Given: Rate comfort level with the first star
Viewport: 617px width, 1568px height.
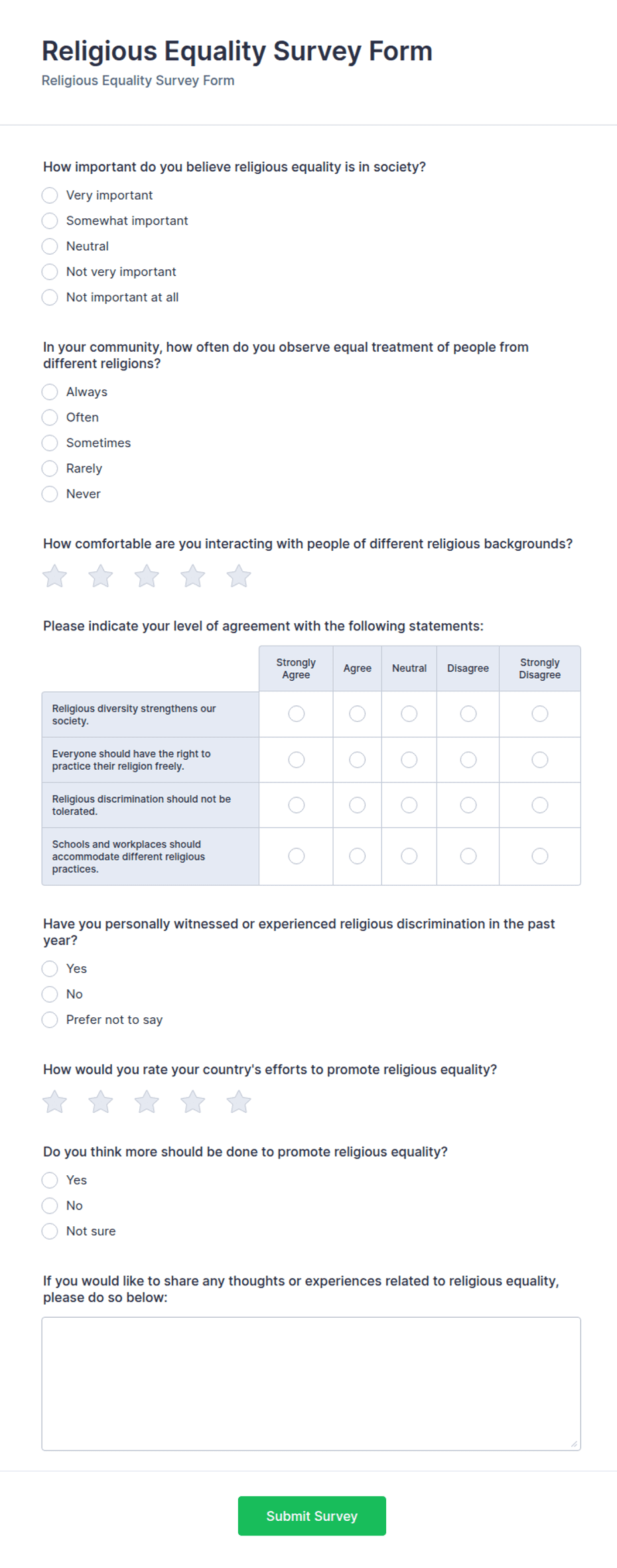Looking at the screenshot, I should [54, 576].
